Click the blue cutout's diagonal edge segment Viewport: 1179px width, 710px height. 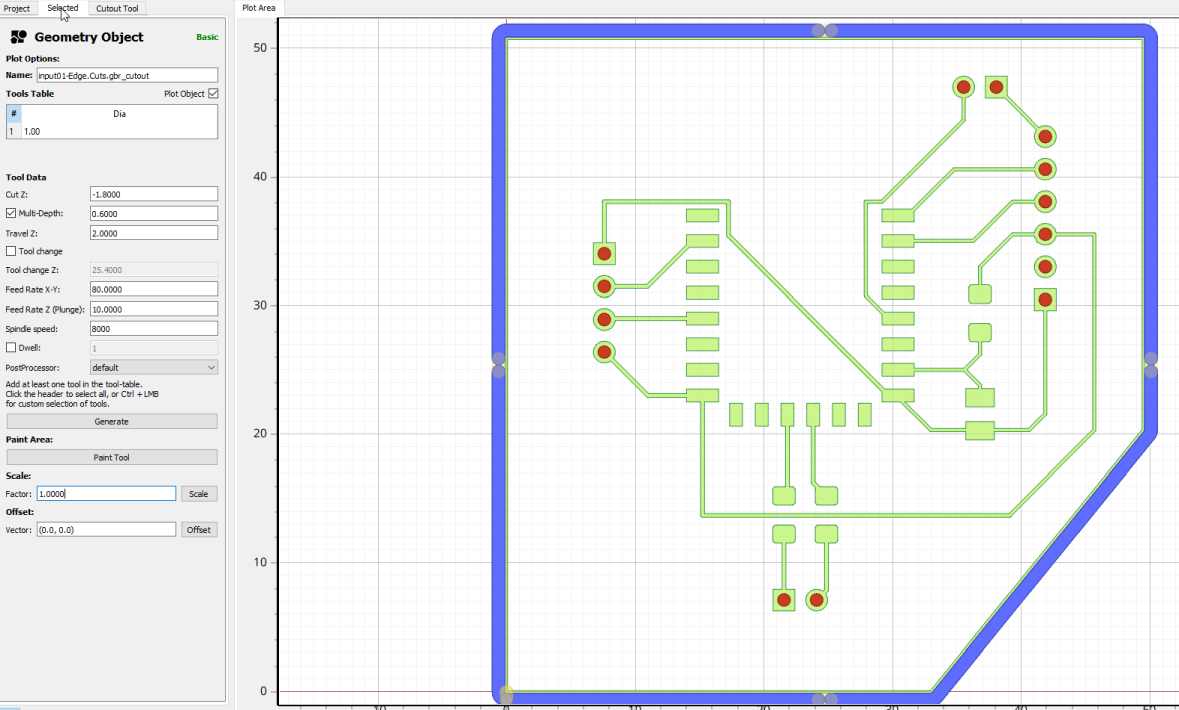coord(1045,566)
